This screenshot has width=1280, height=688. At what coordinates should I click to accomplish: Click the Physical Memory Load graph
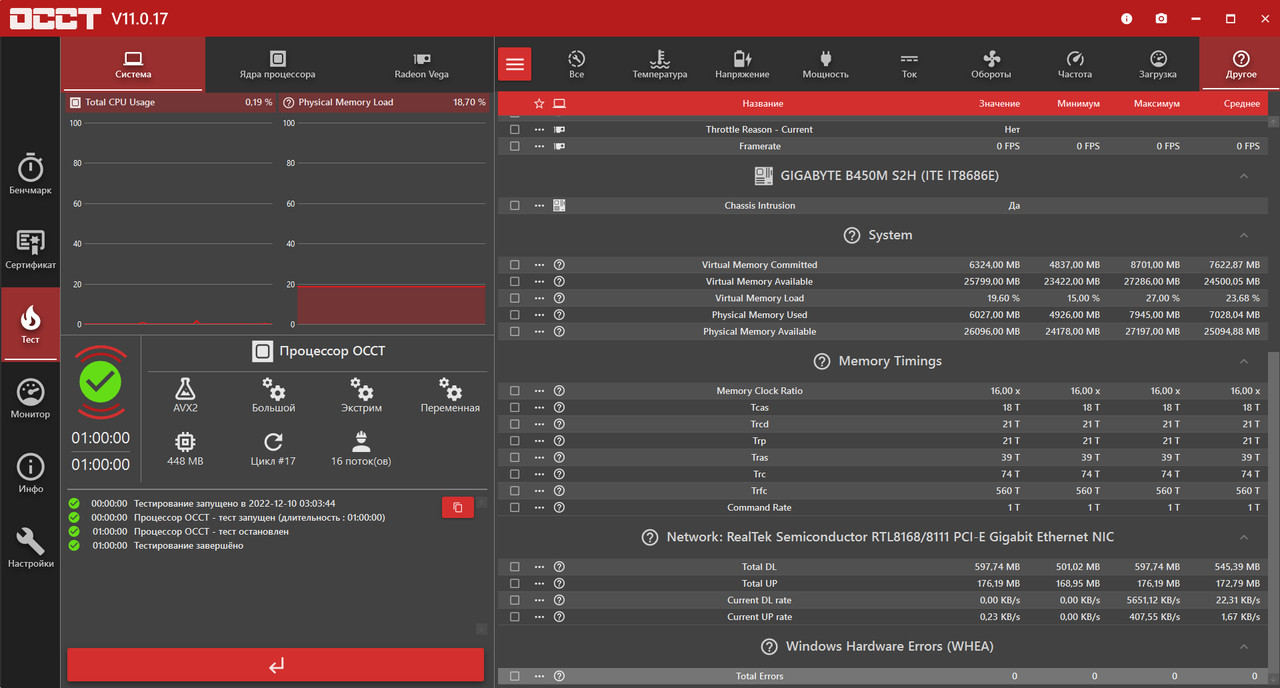[x=391, y=224]
